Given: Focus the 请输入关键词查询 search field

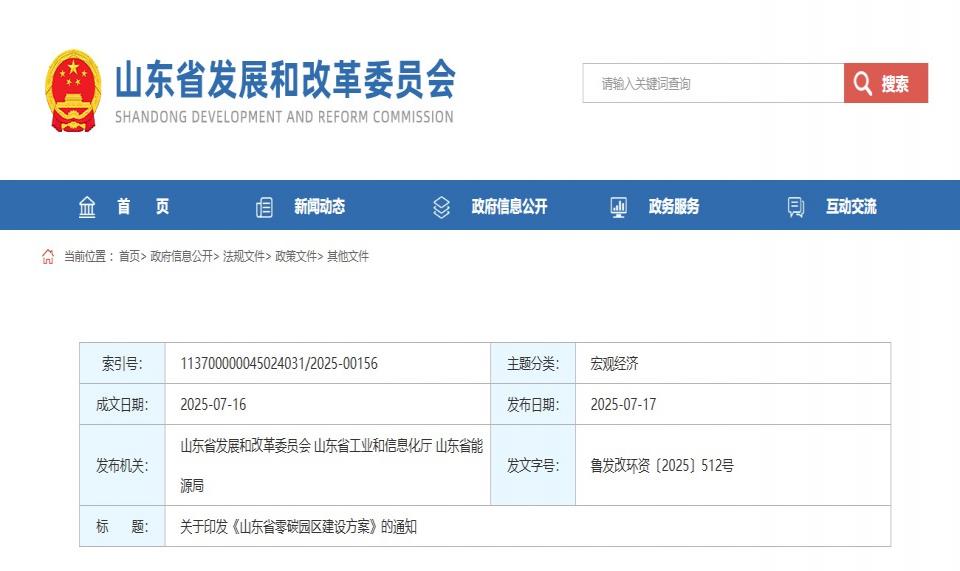Looking at the screenshot, I should [713, 83].
